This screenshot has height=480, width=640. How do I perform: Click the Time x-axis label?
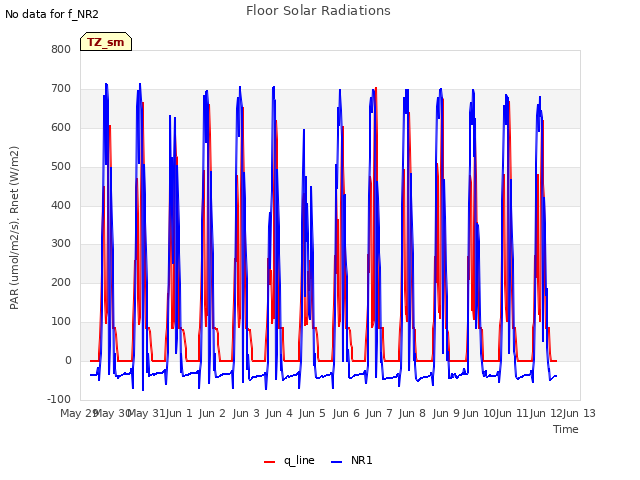[566, 429]
